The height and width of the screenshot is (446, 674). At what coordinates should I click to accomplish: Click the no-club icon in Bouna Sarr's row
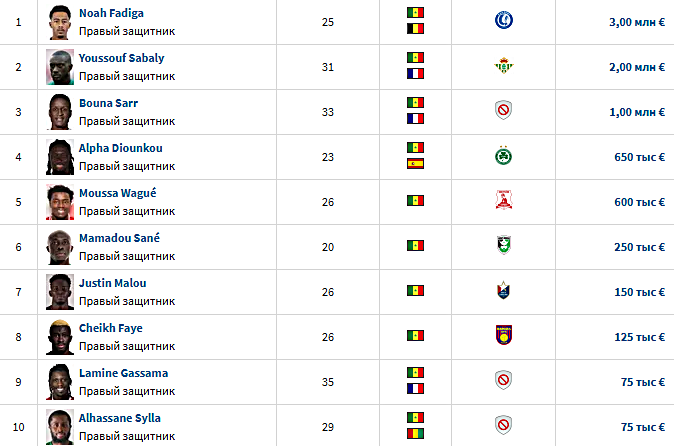pos(503,110)
